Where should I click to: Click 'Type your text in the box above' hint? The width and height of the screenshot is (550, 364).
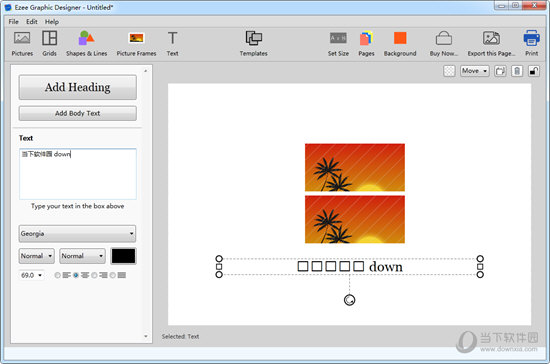pos(78,206)
